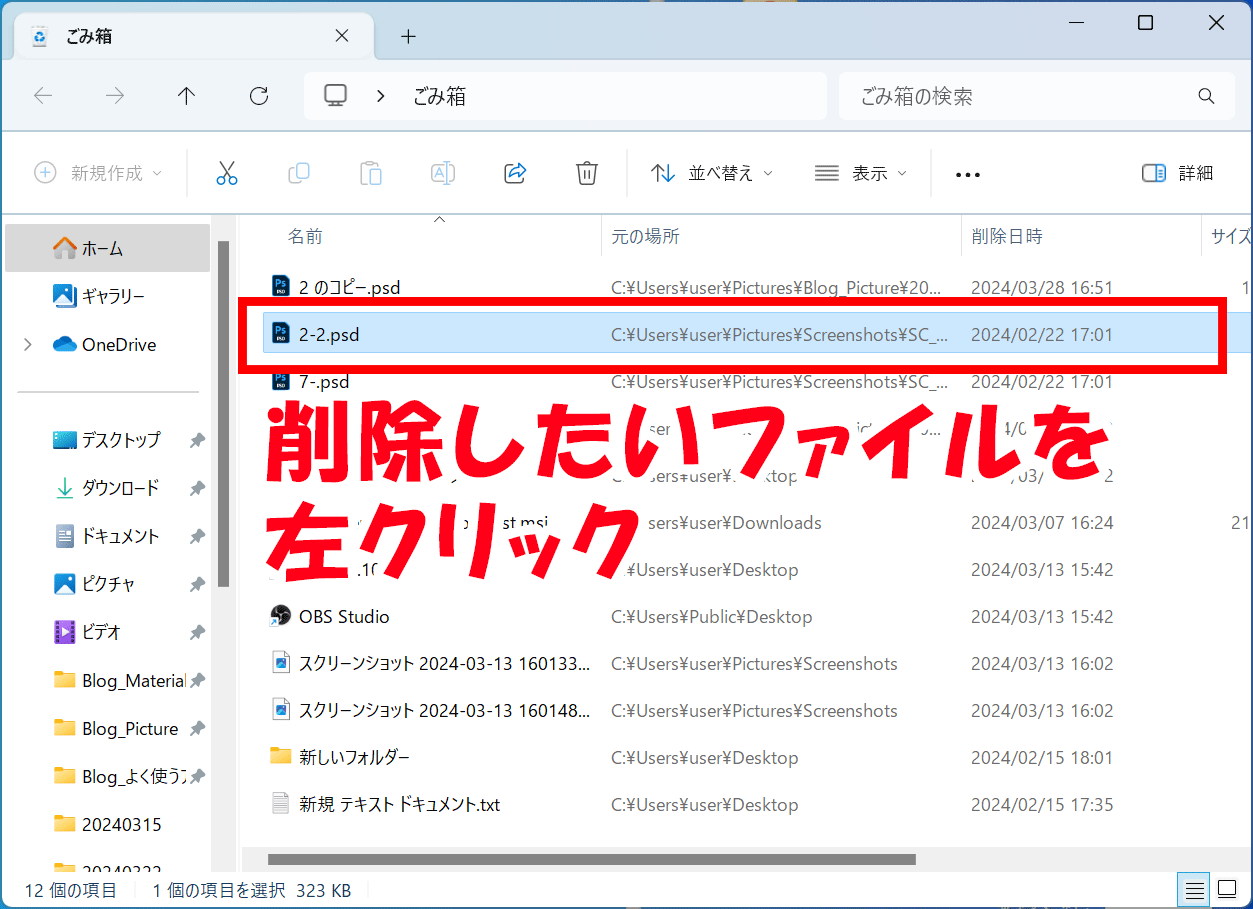Image resolution: width=1253 pixels, height=909 pixels.
Task: Switch to details list view in status bar
Action: (x=1193, y=889)
